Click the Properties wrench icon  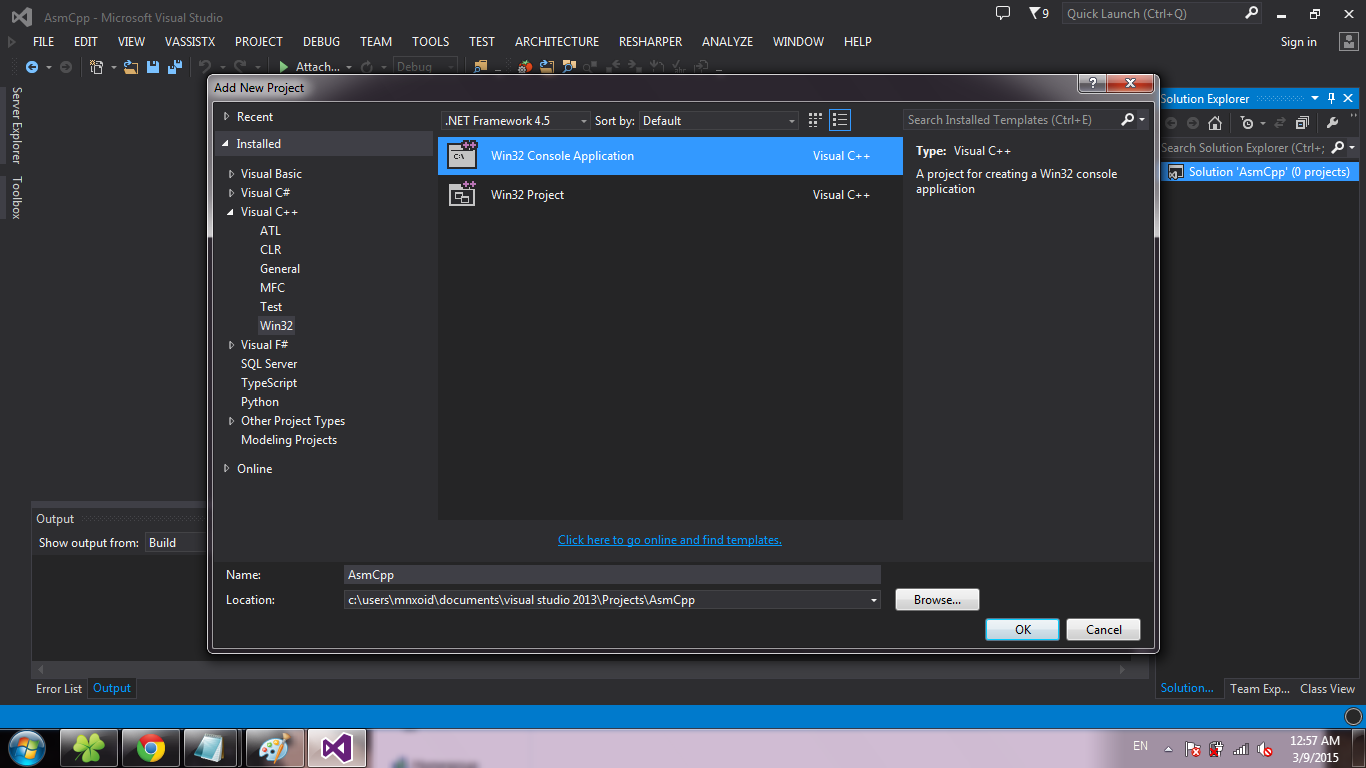coord(1332,123)
